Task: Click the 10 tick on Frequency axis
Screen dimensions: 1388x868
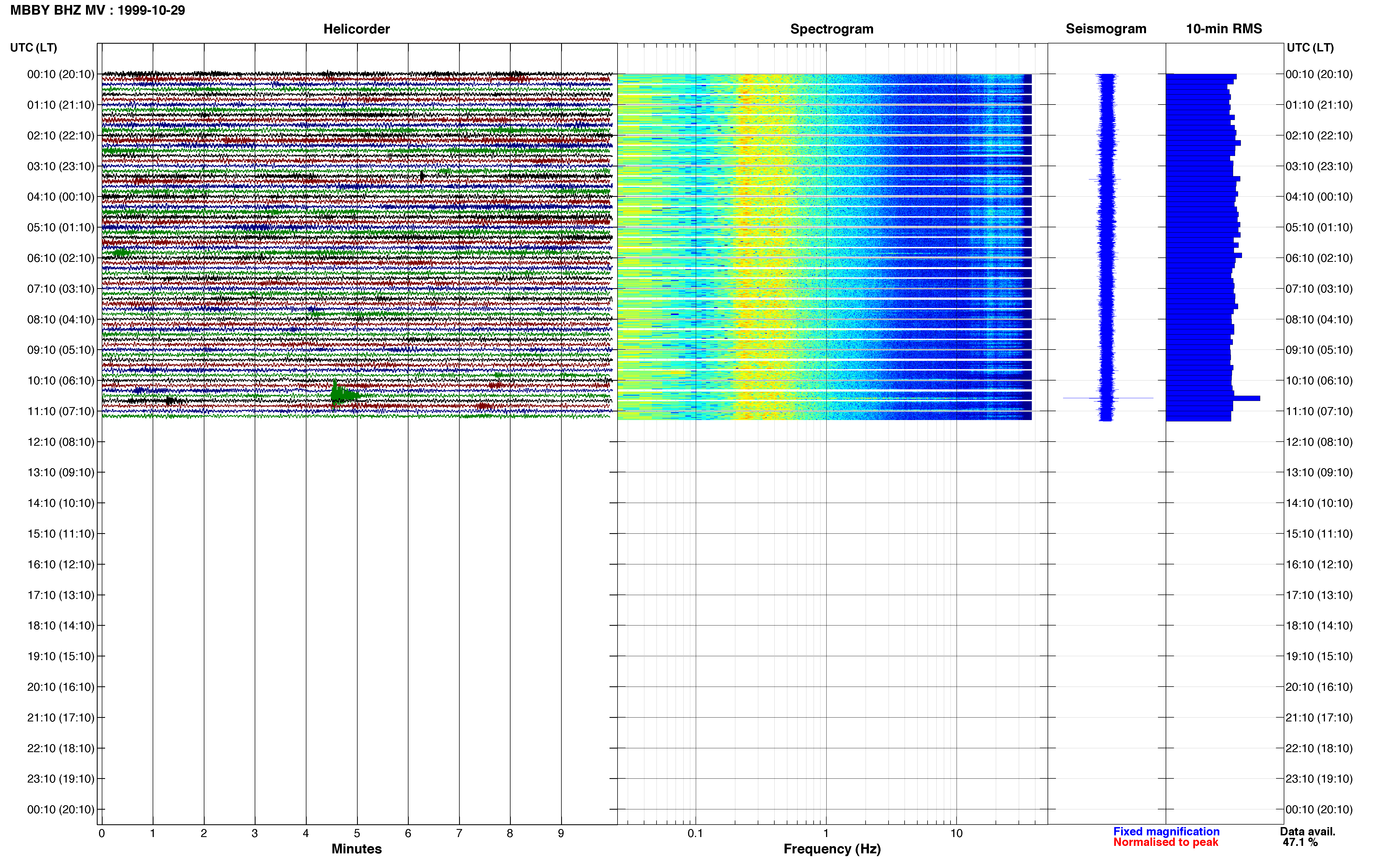Action: coord(956,833)
